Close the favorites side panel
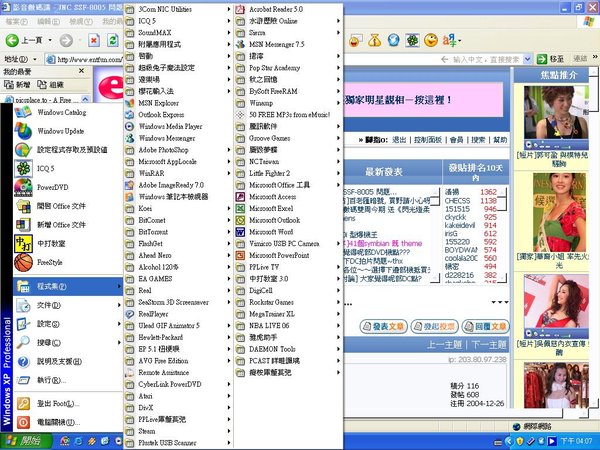600x450 pixels. (x=82, y=71)
